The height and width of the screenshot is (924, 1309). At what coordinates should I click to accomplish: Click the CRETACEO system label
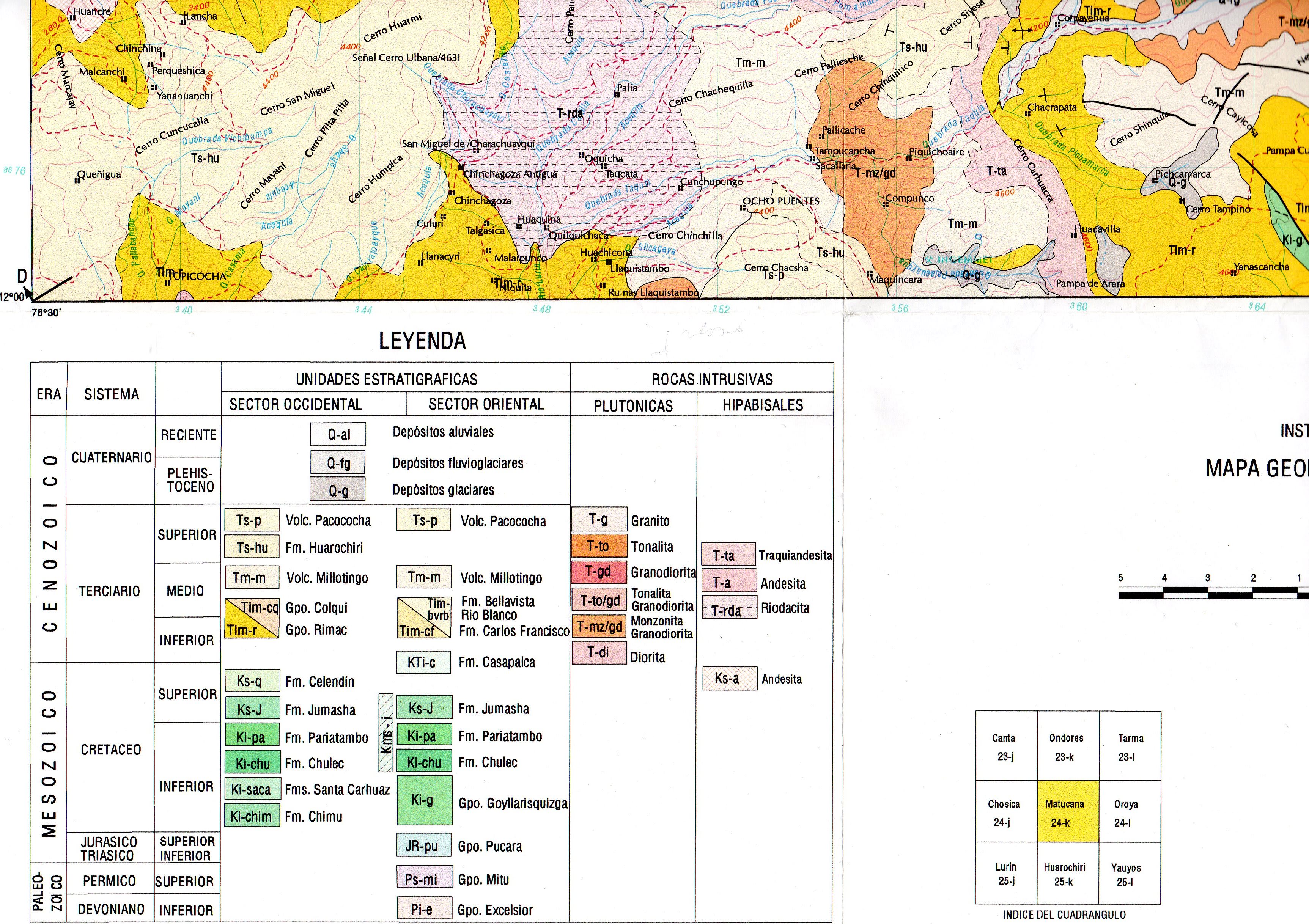(111, 749)
